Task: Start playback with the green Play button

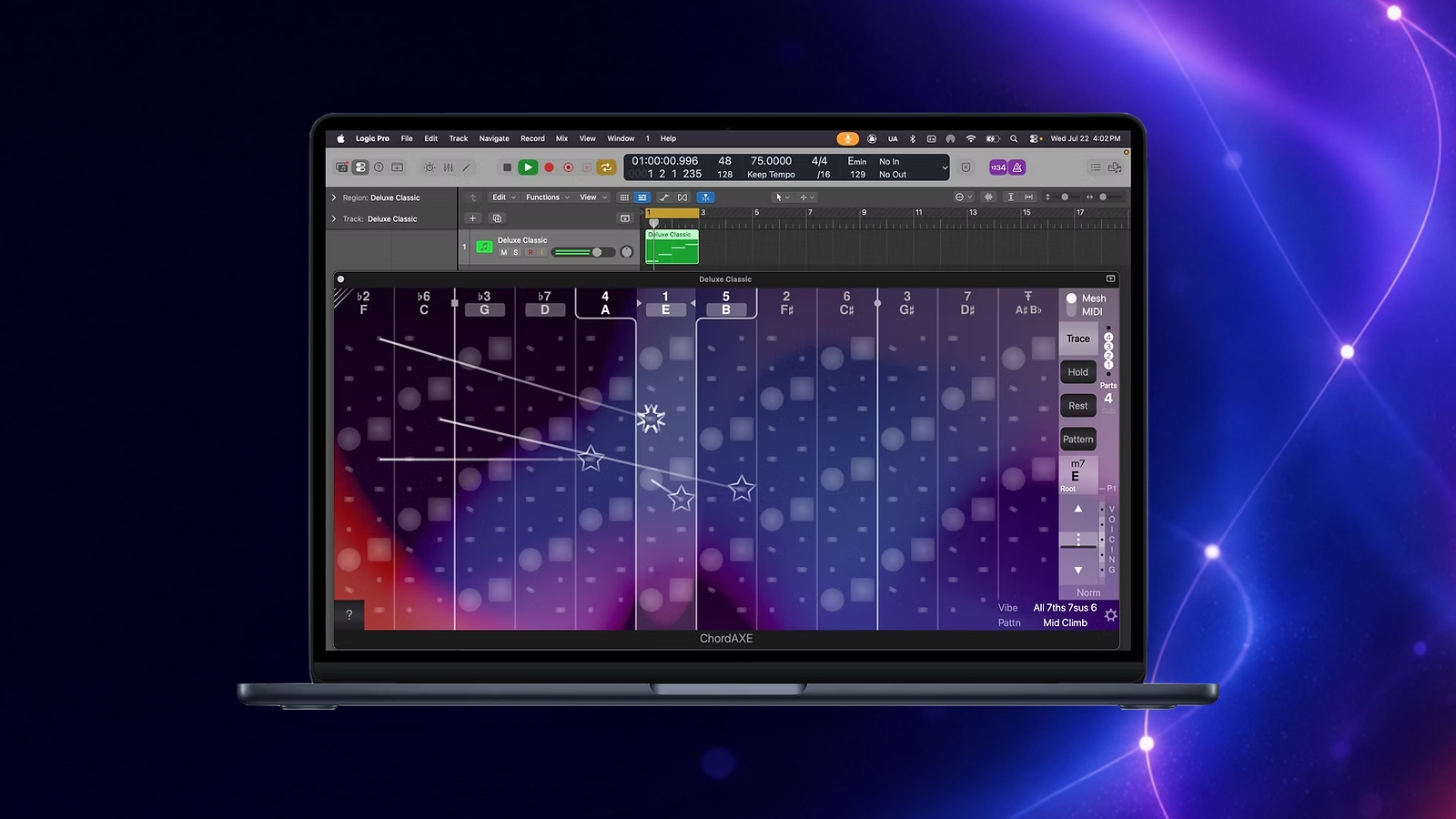Action: pyautogui.click(x=528, y=167)
